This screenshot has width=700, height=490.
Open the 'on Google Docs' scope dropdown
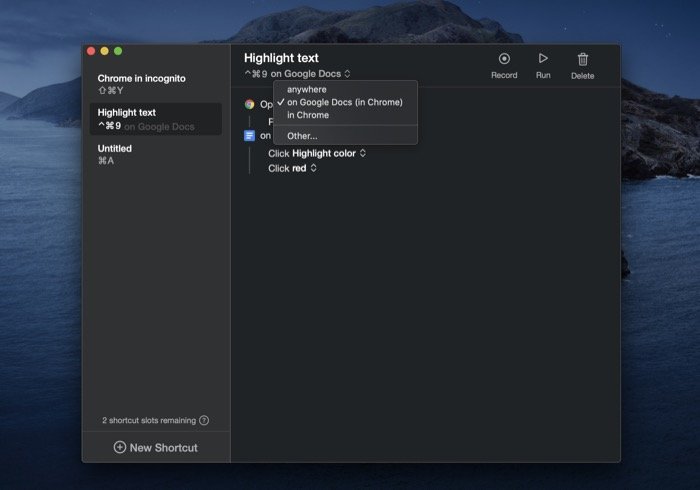[x=311, y=74]
